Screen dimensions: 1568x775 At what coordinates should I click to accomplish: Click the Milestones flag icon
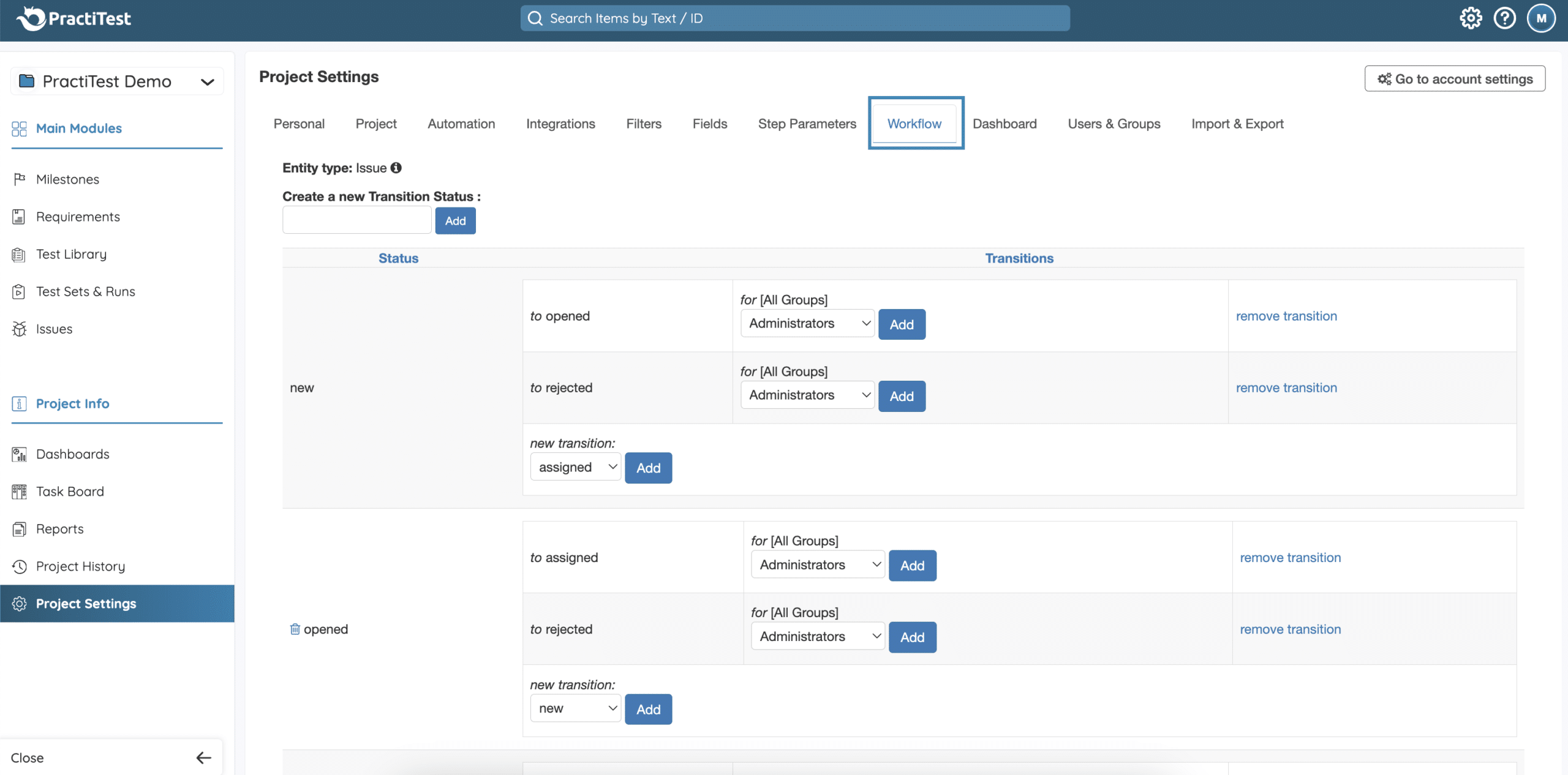20,179
